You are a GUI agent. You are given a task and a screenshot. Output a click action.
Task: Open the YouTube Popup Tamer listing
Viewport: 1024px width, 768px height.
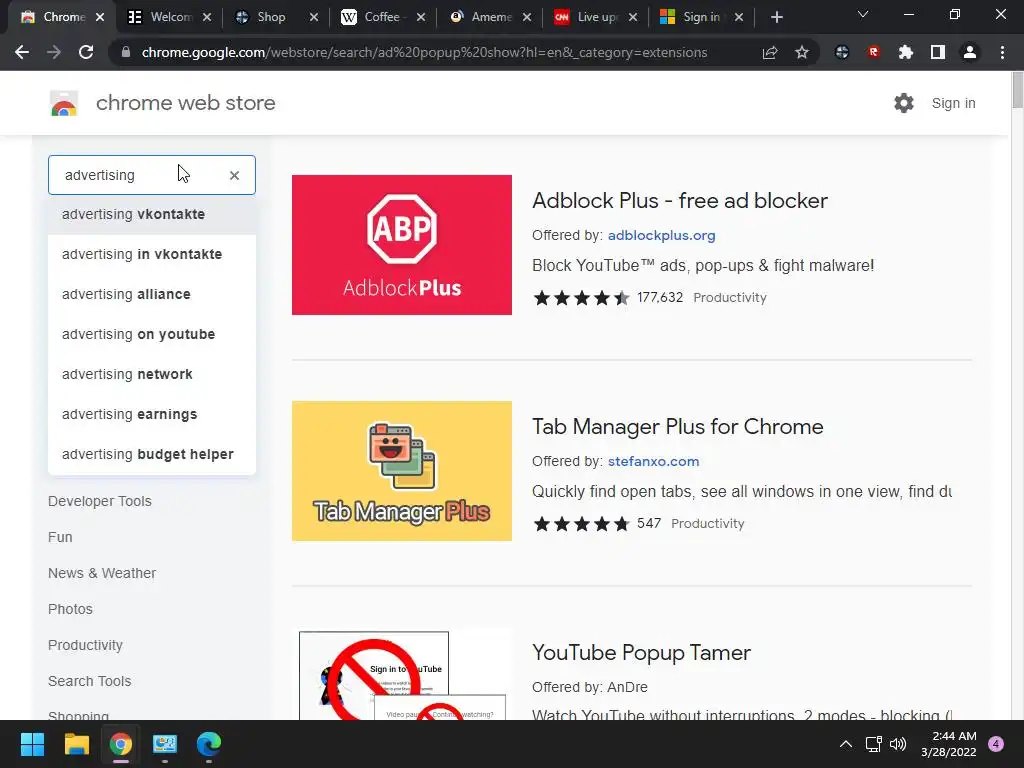pos(641,652)
